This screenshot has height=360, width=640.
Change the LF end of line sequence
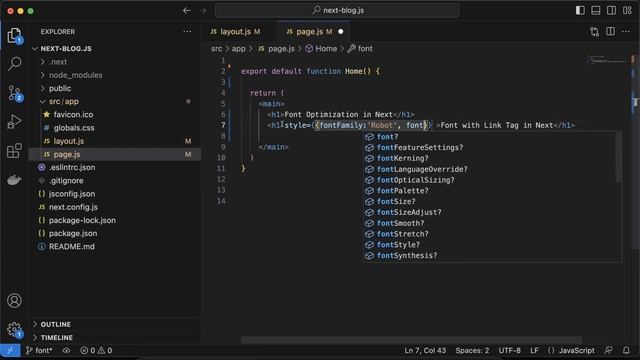tap(534, 350)
